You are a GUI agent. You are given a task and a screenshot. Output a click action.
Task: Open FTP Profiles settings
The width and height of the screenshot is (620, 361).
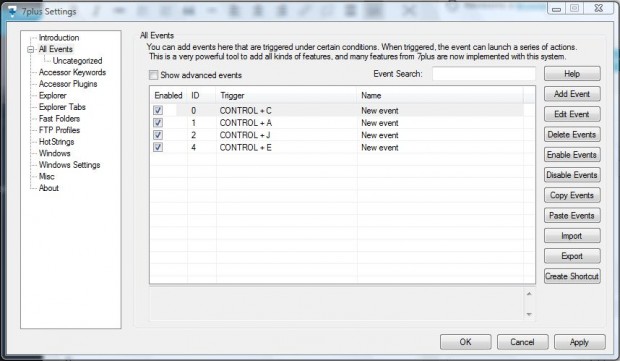pos(59,130)
